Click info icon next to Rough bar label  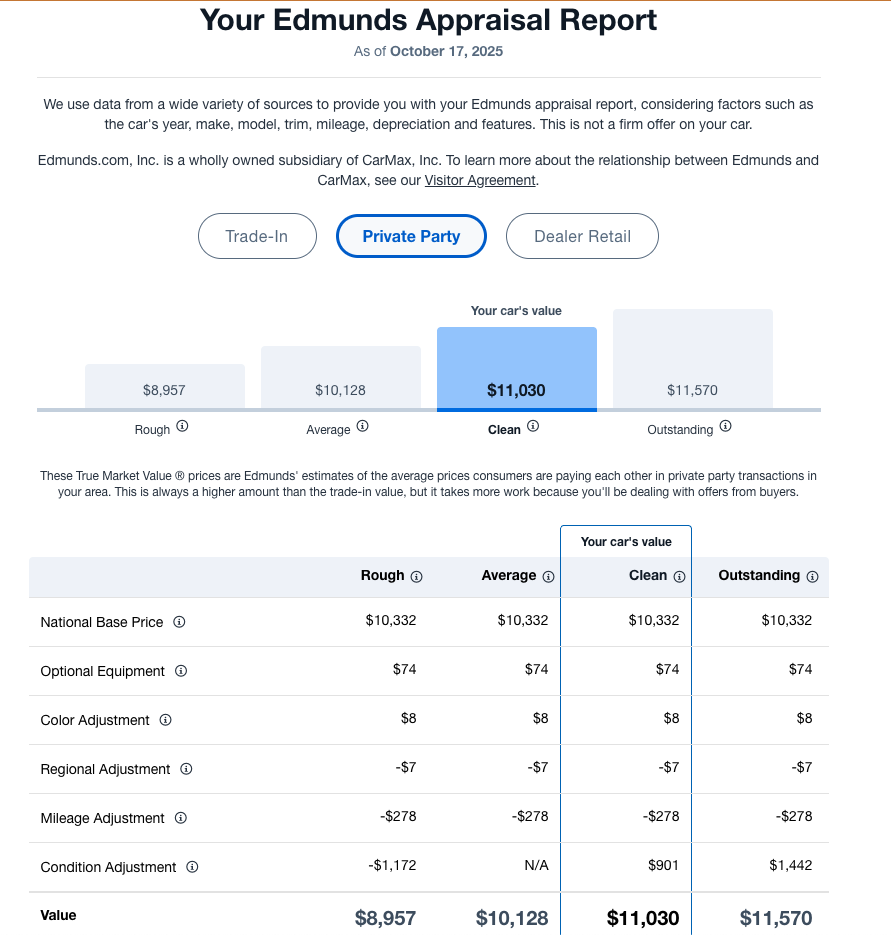(182, 426)
